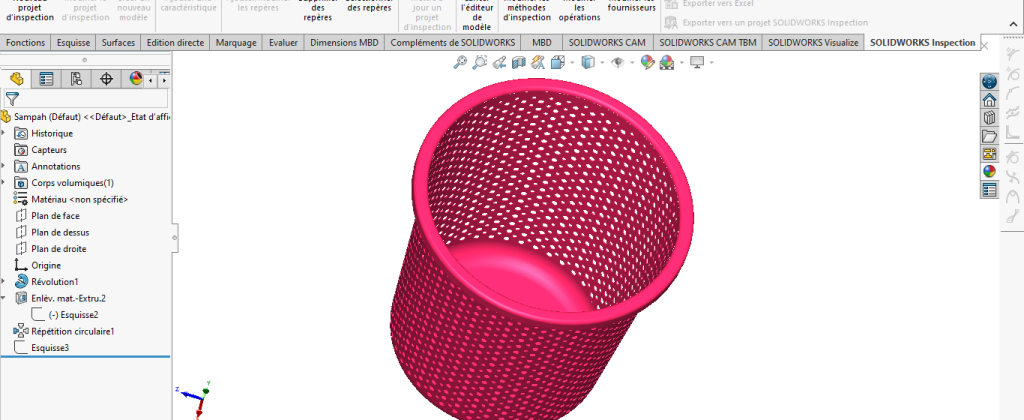1024x420 pixels.
Task: Open the DisplayManager color sphere tab
Action: point(135,79)
